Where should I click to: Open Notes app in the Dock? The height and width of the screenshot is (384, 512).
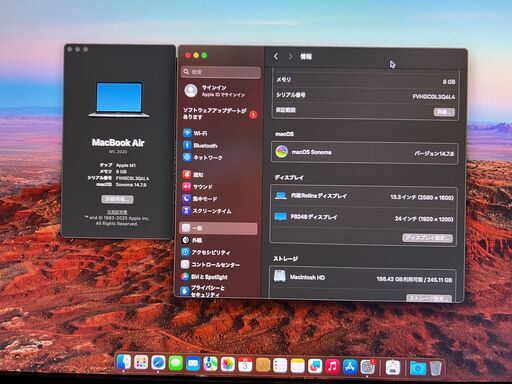coord(297,366)
